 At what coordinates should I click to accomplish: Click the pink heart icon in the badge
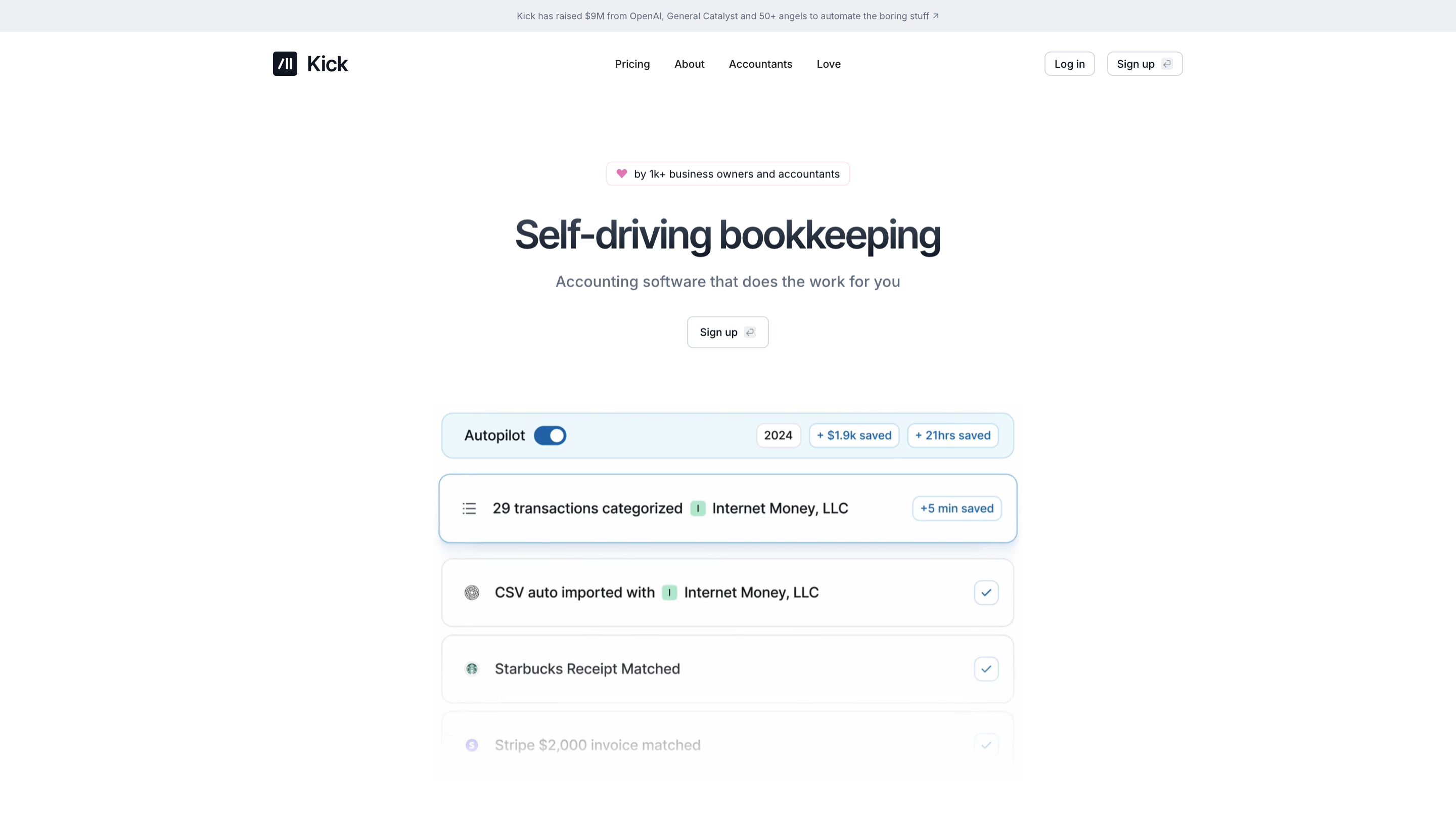click(x=621, y=173)
